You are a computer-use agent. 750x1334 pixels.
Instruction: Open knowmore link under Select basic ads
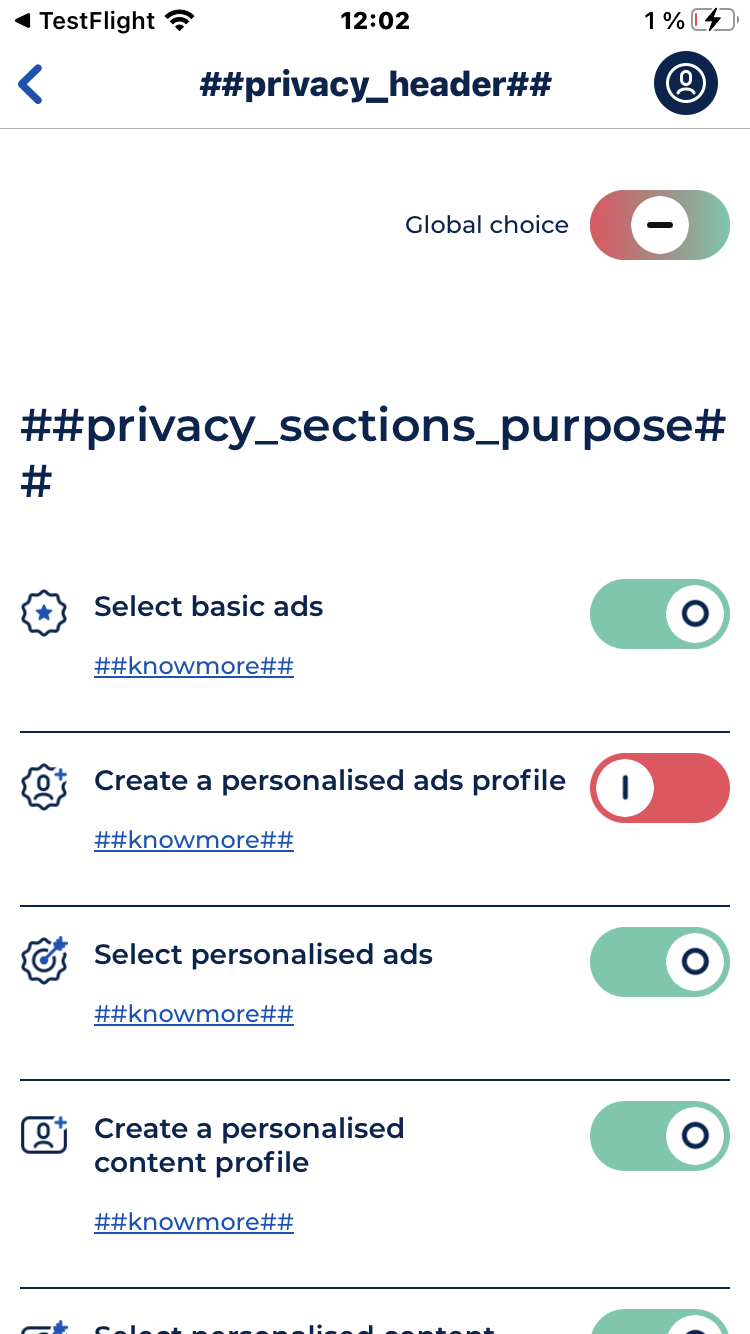(x=194, y=666)
